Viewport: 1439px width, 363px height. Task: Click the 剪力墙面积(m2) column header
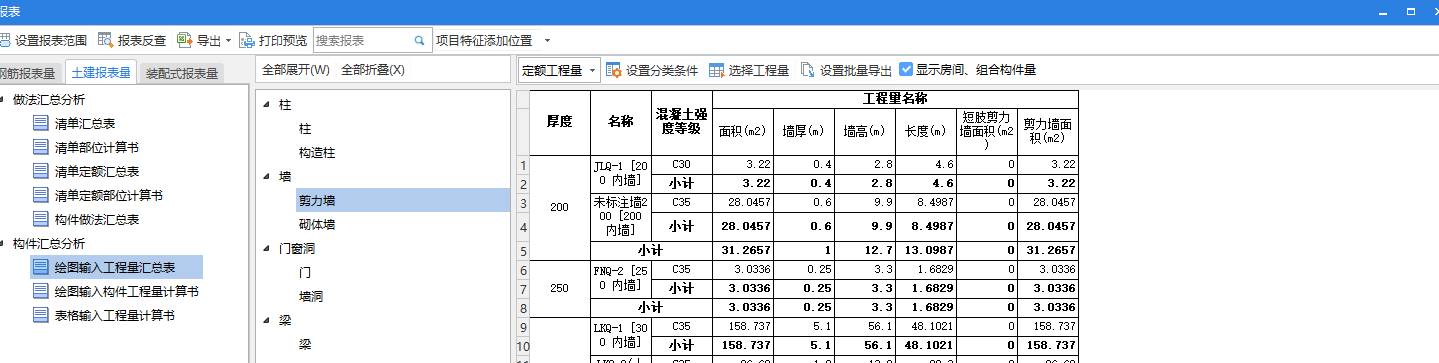1048,131
